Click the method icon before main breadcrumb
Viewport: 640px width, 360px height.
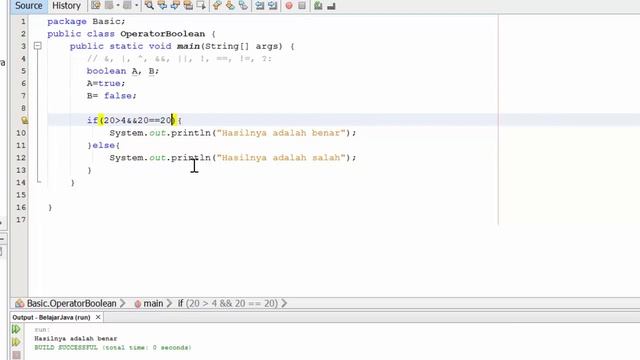pyautogui.click(x=138, y=304)
